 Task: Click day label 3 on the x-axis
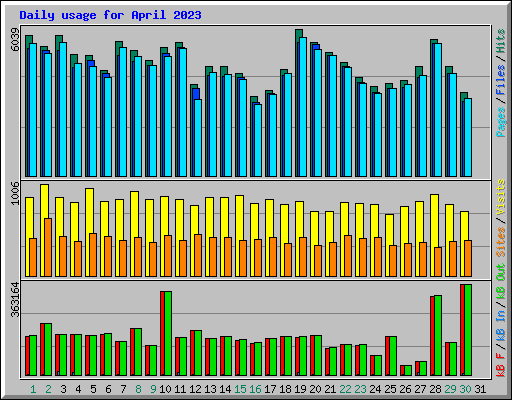[63, 389]
